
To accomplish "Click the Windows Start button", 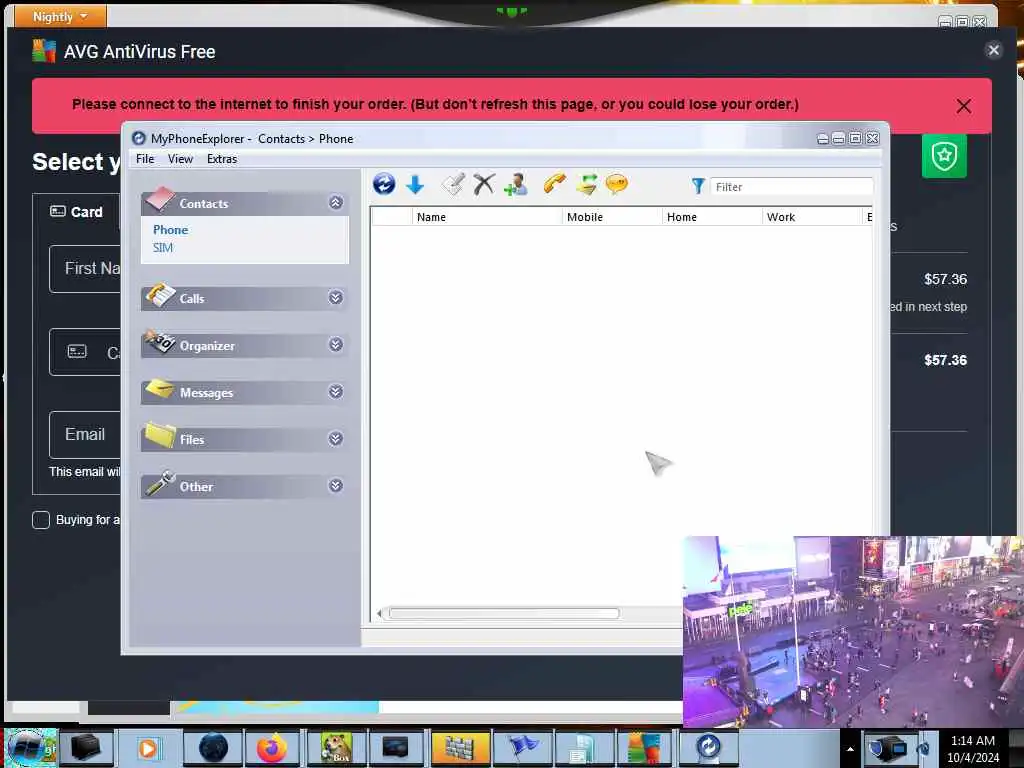I will point(29,748).
